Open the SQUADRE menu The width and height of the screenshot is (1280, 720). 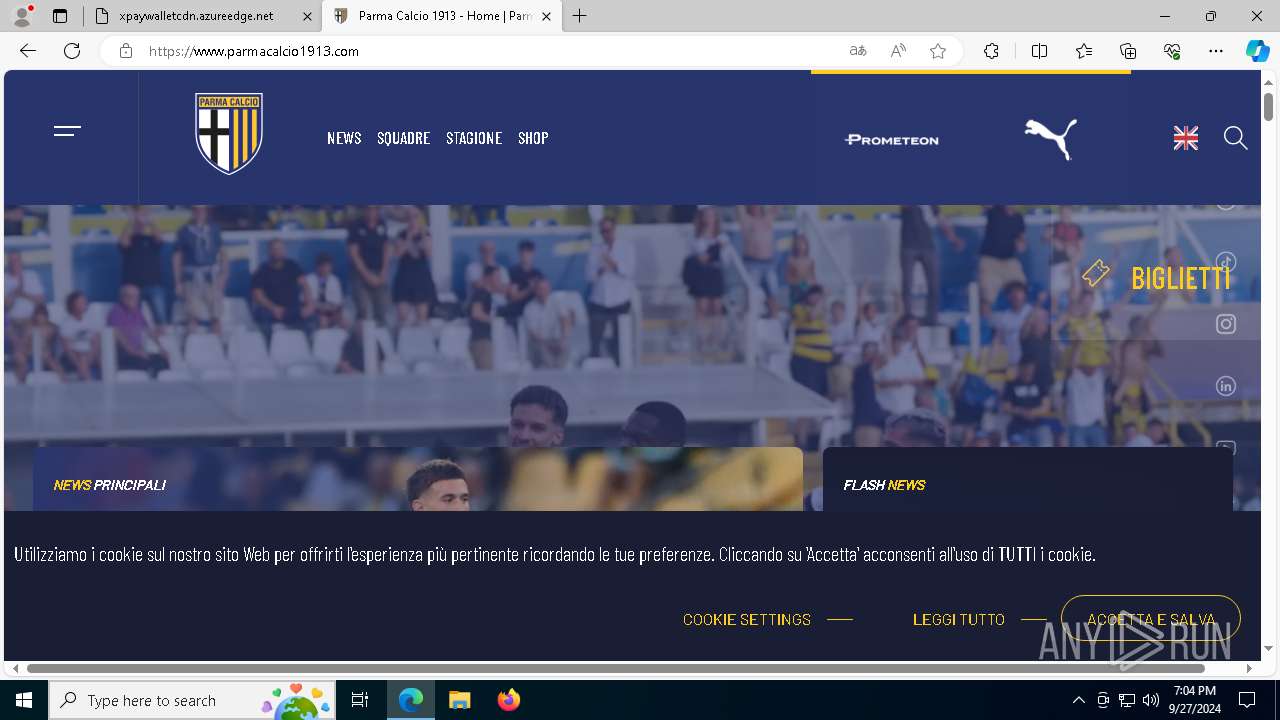pyautogui.click(x=403, y=138)
